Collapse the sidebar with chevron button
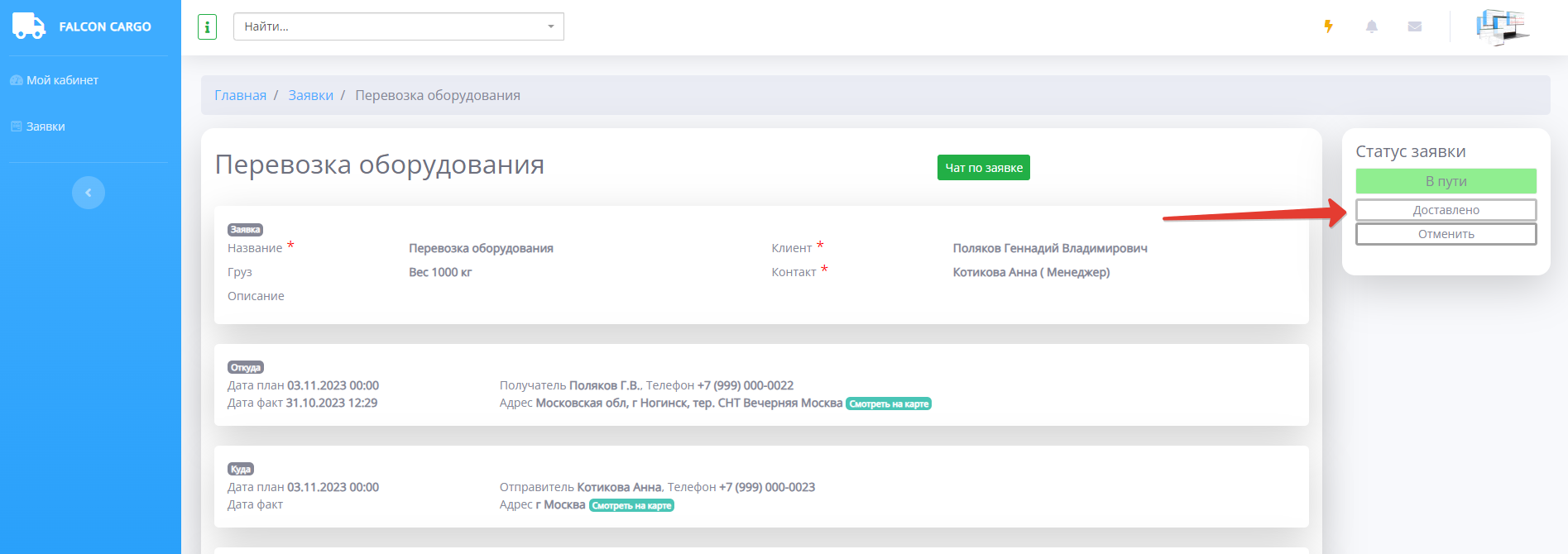 point(89,193)
